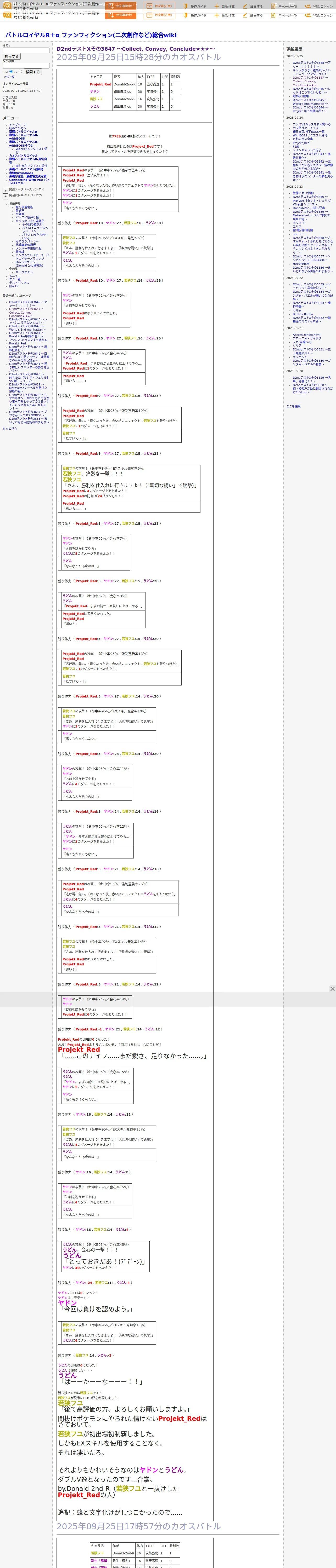This screenshot has height=1568, width=336.
Task: Click 2025-09-24 date in update history
Action: 295,118
